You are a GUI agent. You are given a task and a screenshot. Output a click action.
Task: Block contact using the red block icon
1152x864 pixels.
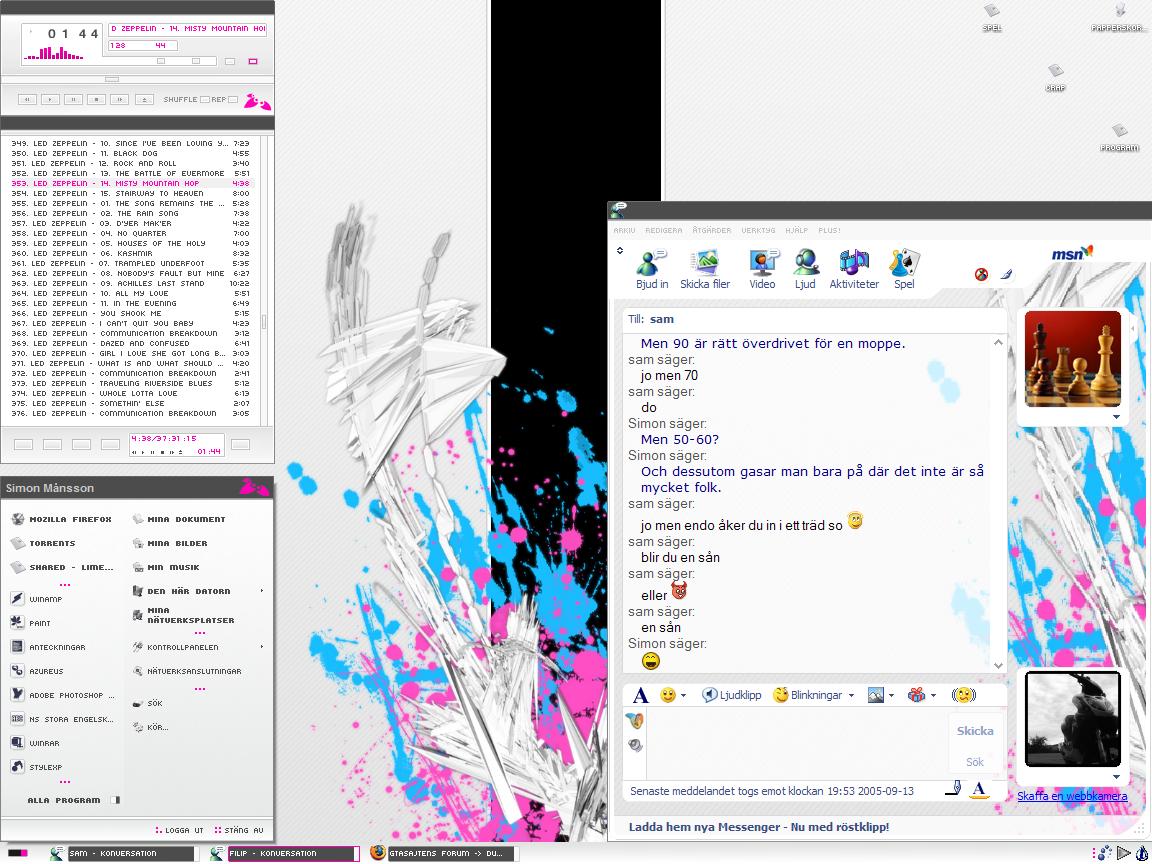point(981,274)
